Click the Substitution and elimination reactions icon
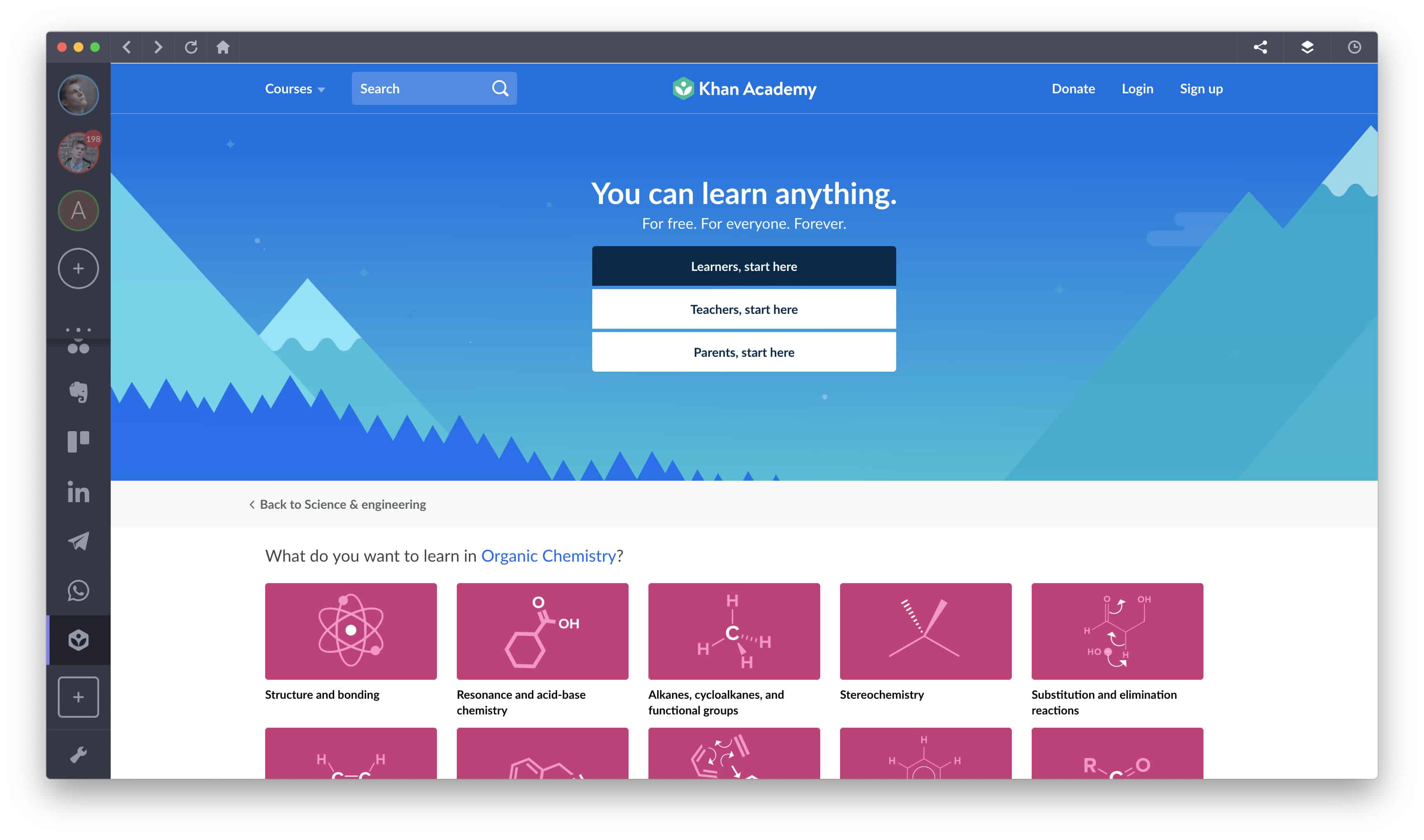 [x=1117, y=631]
